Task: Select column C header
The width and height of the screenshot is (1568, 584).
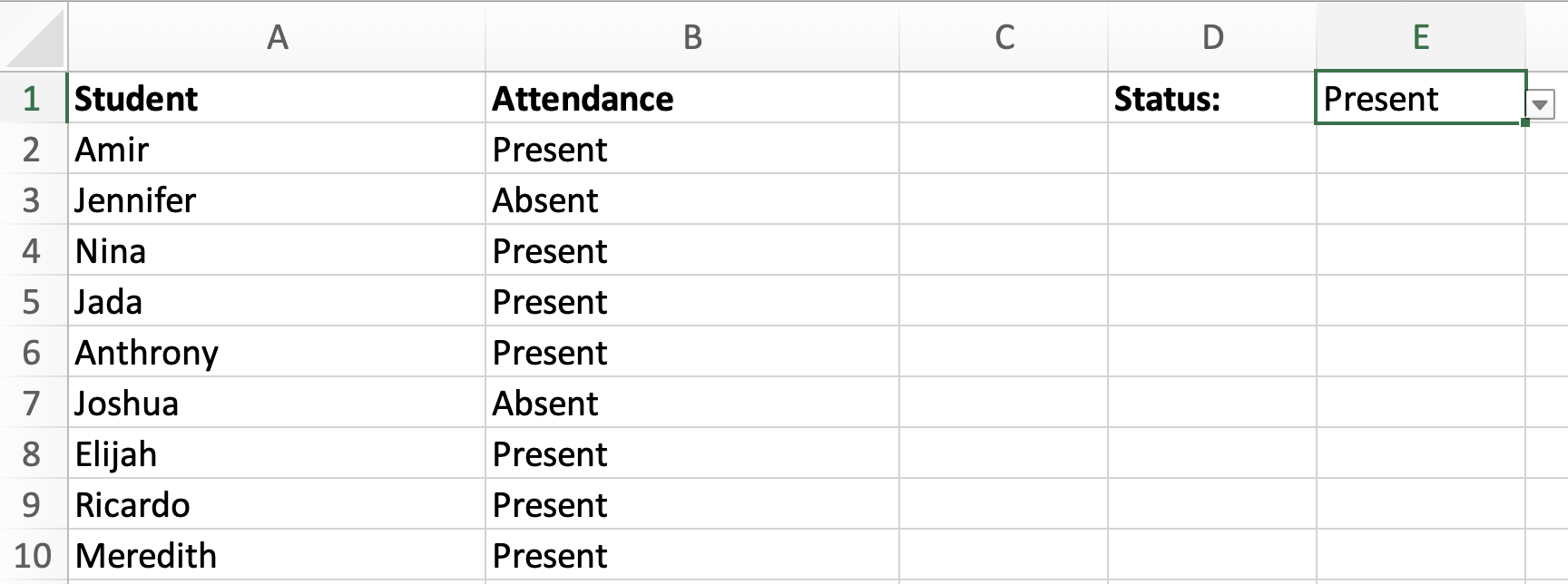Action: click(x=1005, y=36)
